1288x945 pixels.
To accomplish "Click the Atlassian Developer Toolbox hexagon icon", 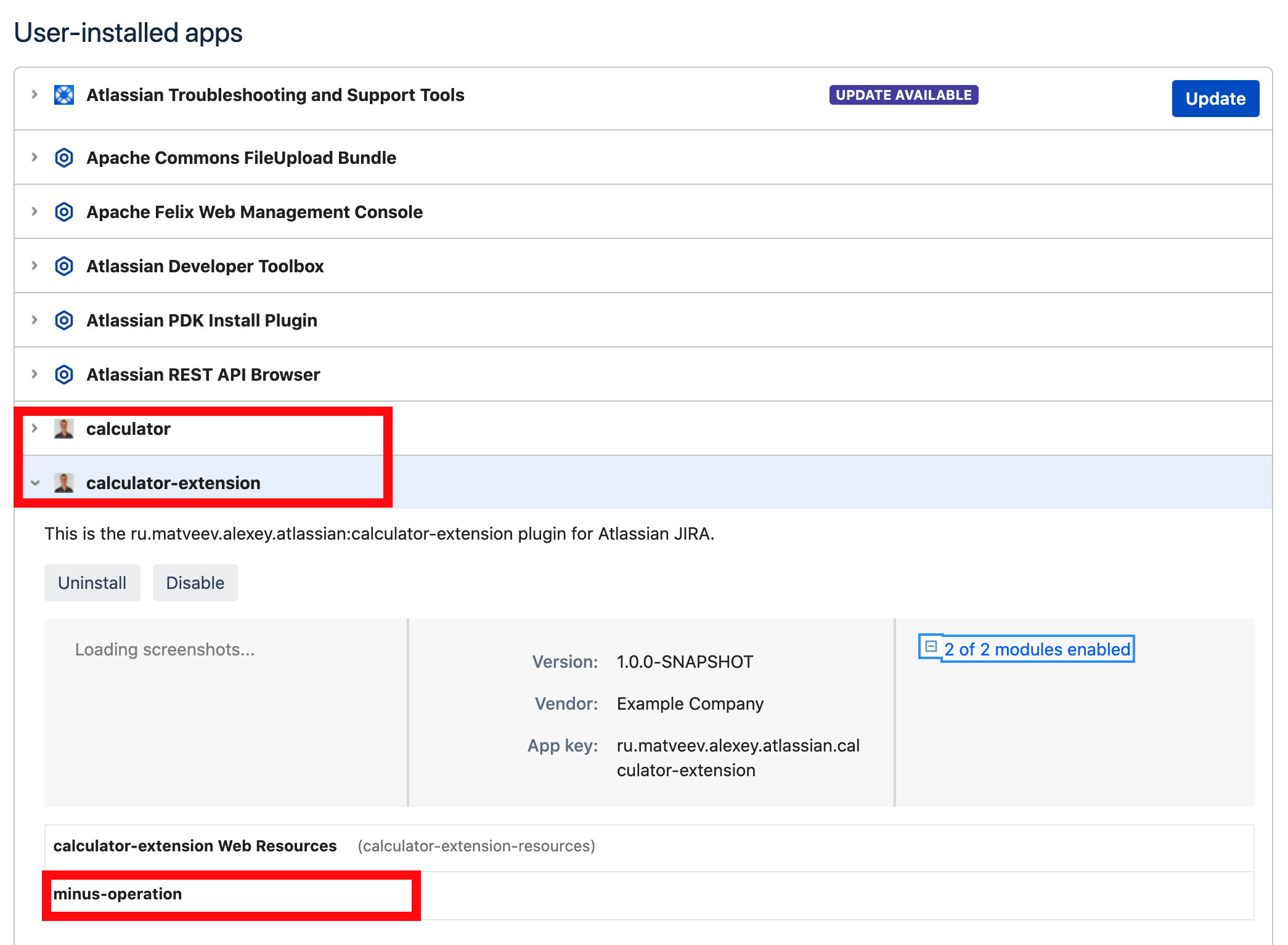I will pyautogui.click(x=64, y=266).
